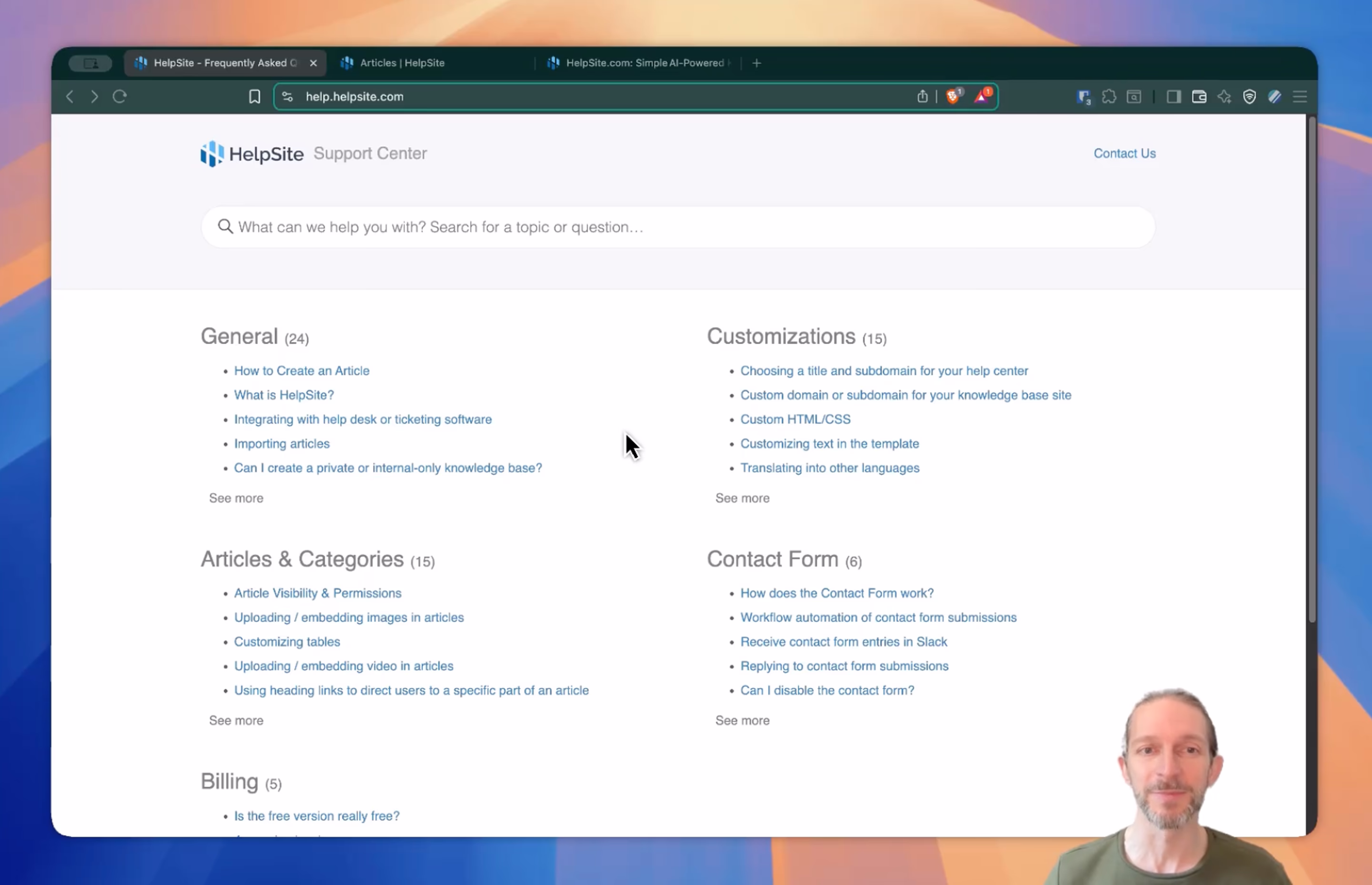Open the How to Create an Article link
This screenshot has width=1372, height=885.
302,371
